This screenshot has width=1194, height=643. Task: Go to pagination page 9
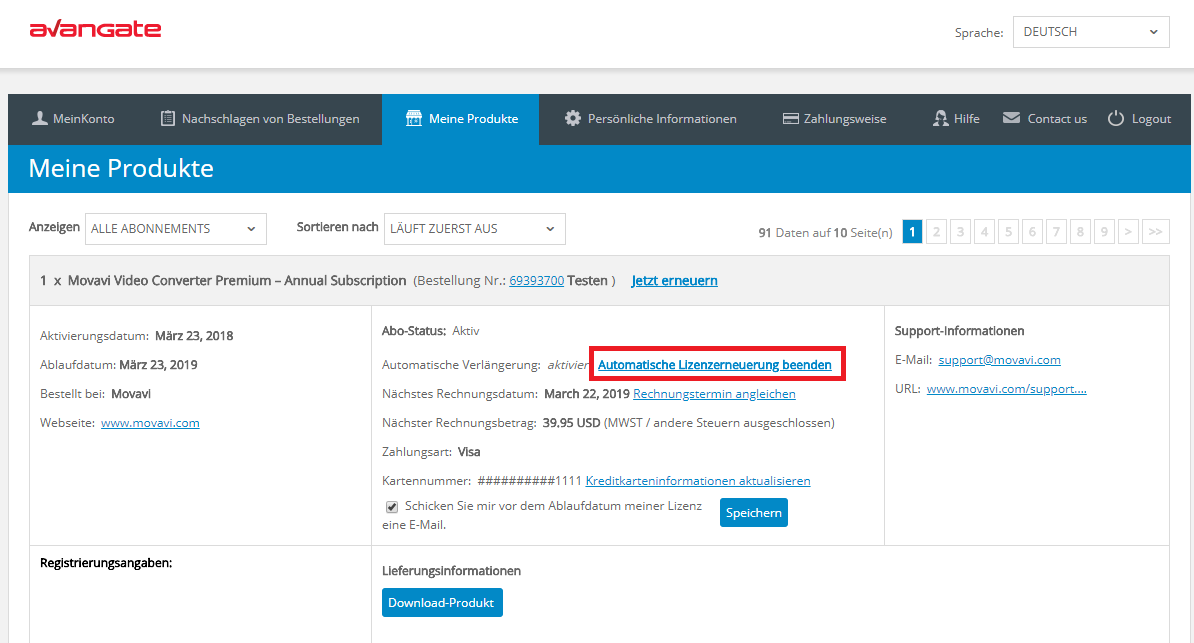point(1104,232)
